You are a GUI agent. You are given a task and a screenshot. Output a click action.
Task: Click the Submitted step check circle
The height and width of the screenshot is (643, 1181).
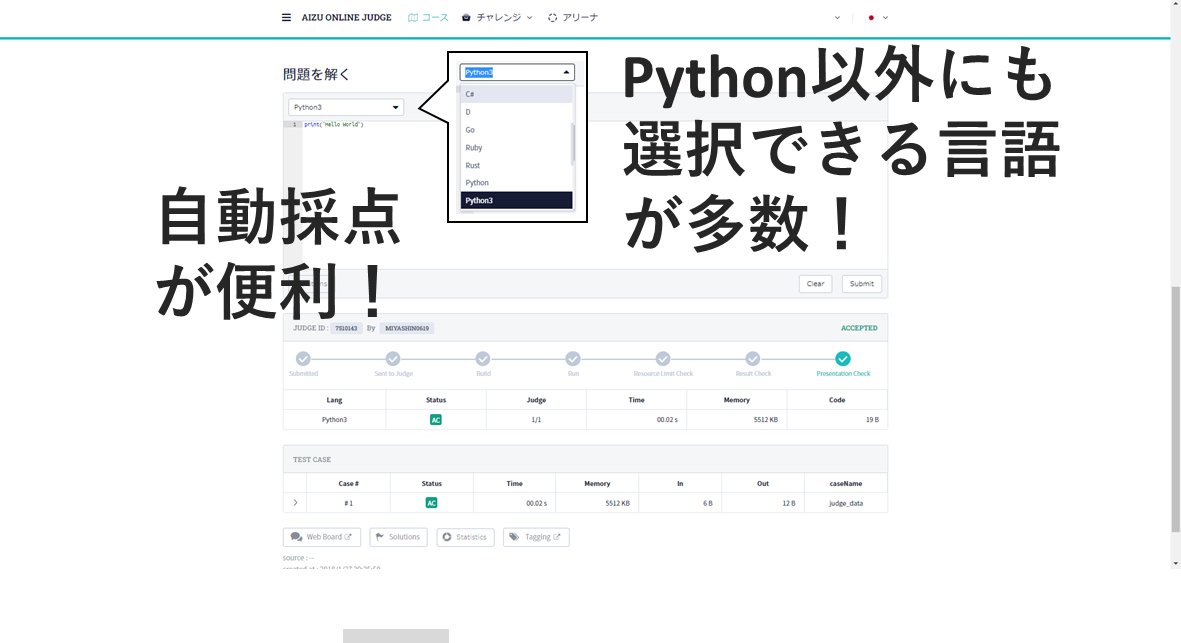coord(303,358)
